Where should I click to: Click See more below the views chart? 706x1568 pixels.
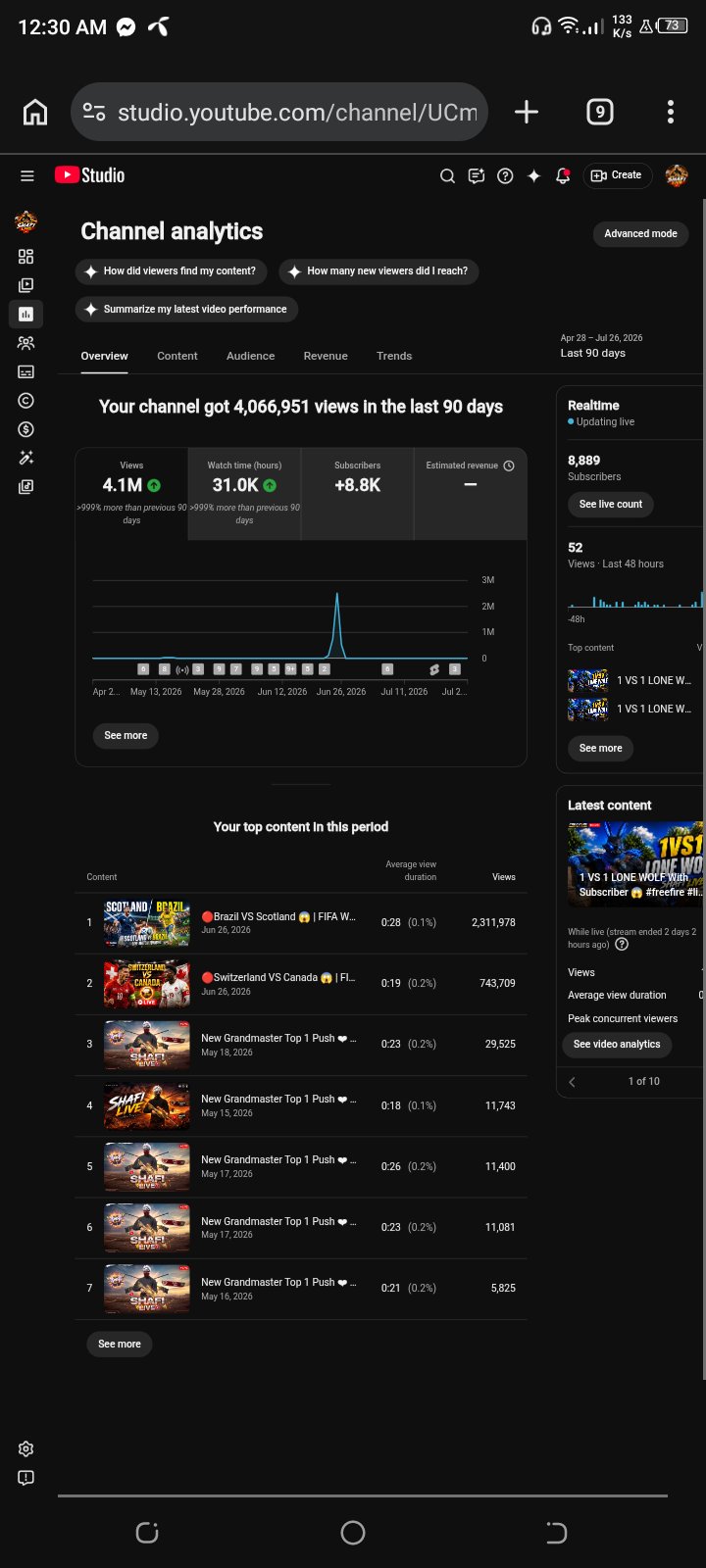click(126, 736)
